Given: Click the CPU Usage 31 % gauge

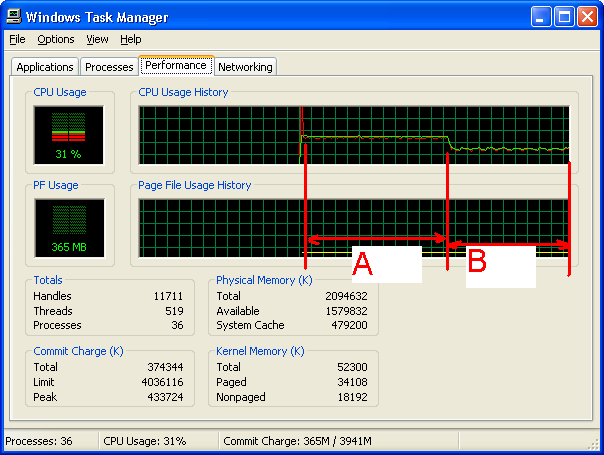Looking at the screenshot, I should [69, 135].
